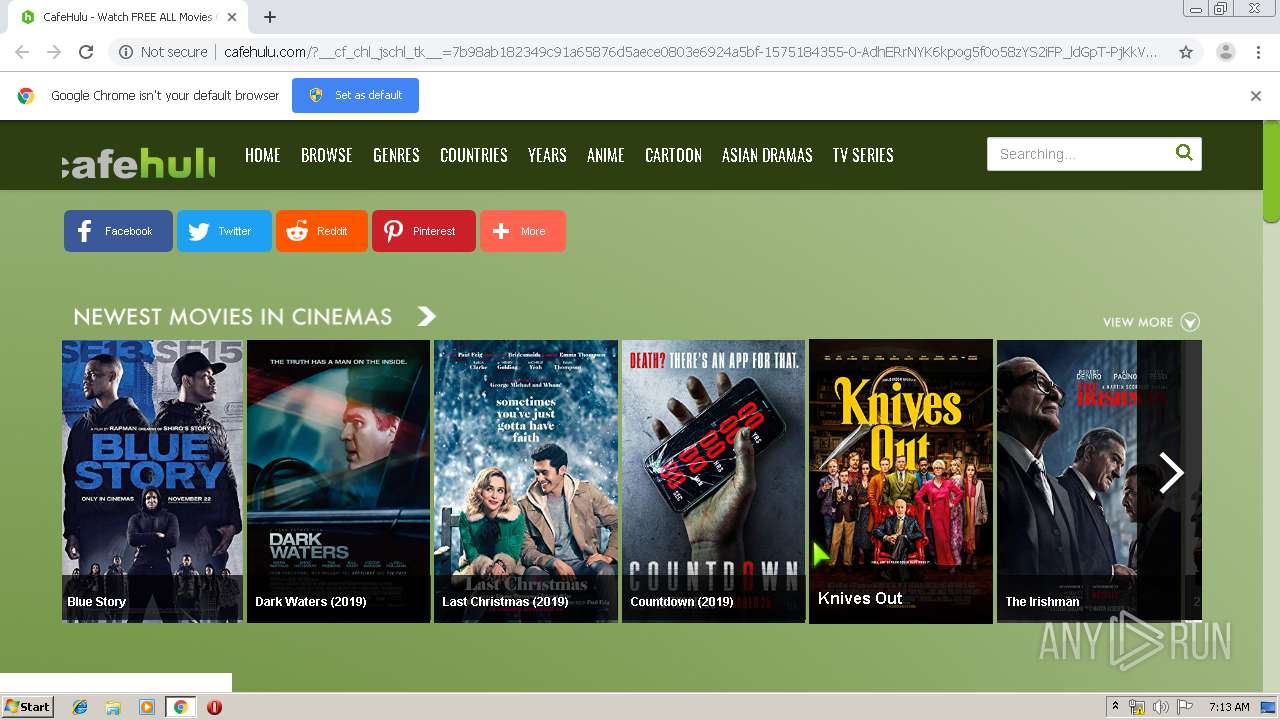Open Last Christmas (2019) poster

[526, 481]
